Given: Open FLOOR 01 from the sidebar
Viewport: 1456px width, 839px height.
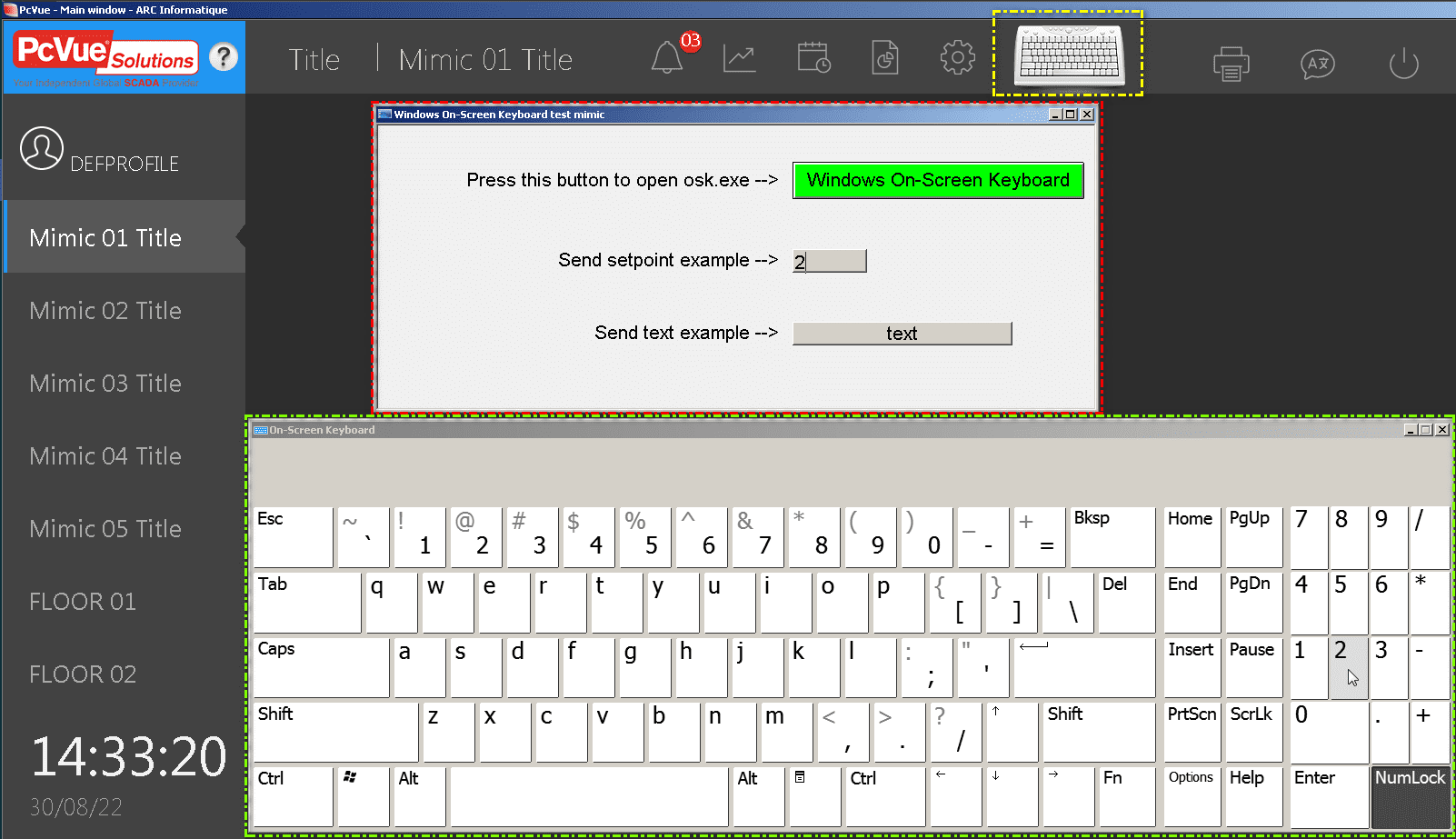Looking at the screenshot, I should 83,602.
